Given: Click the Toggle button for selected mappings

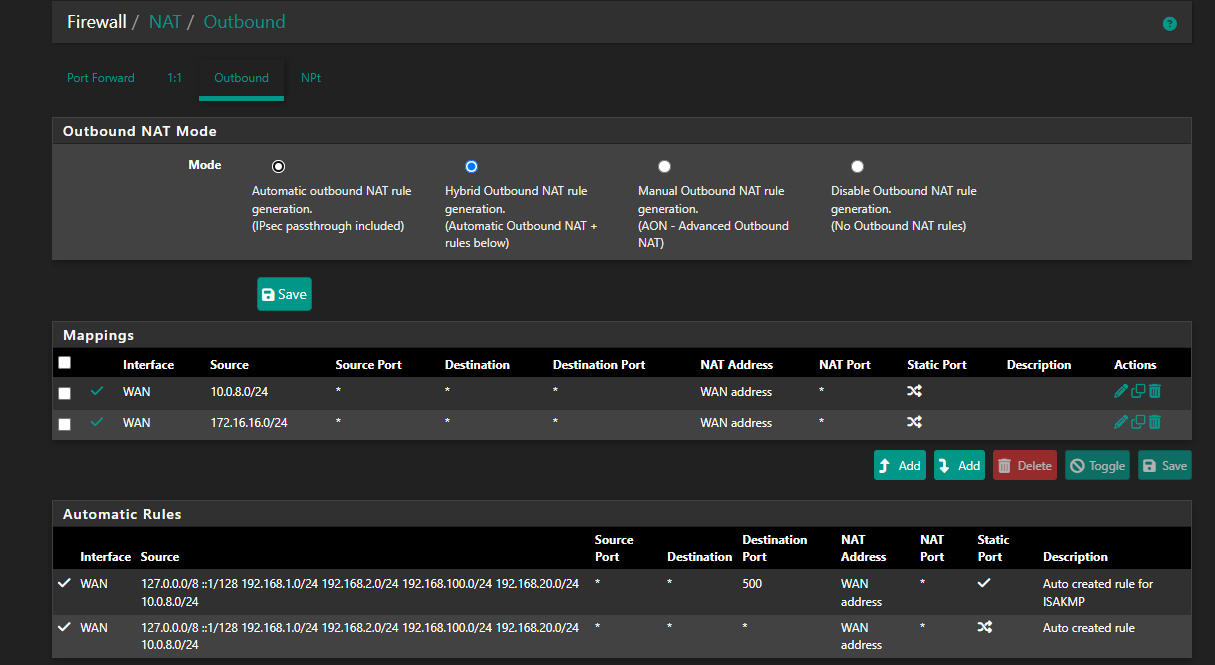Looking at the screenshot, I should pyautogui.click(x=1097, y=465).
